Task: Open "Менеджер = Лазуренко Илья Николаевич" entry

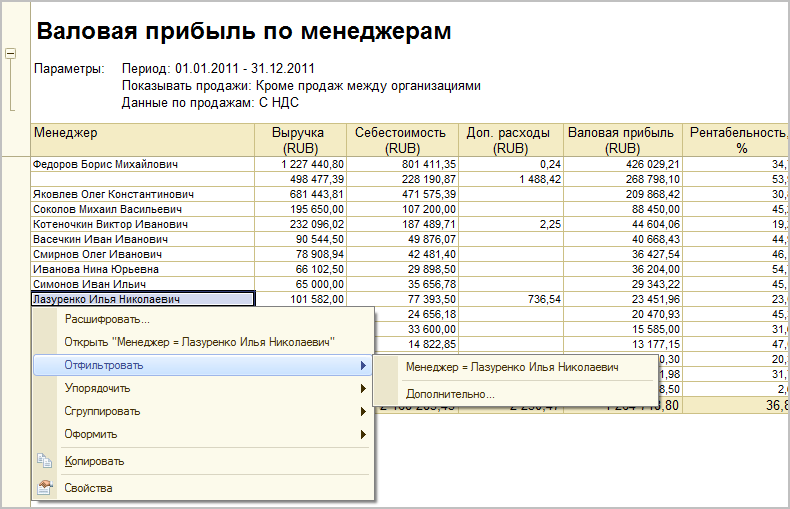Action: pyautogui.click(x=200, y=342)
